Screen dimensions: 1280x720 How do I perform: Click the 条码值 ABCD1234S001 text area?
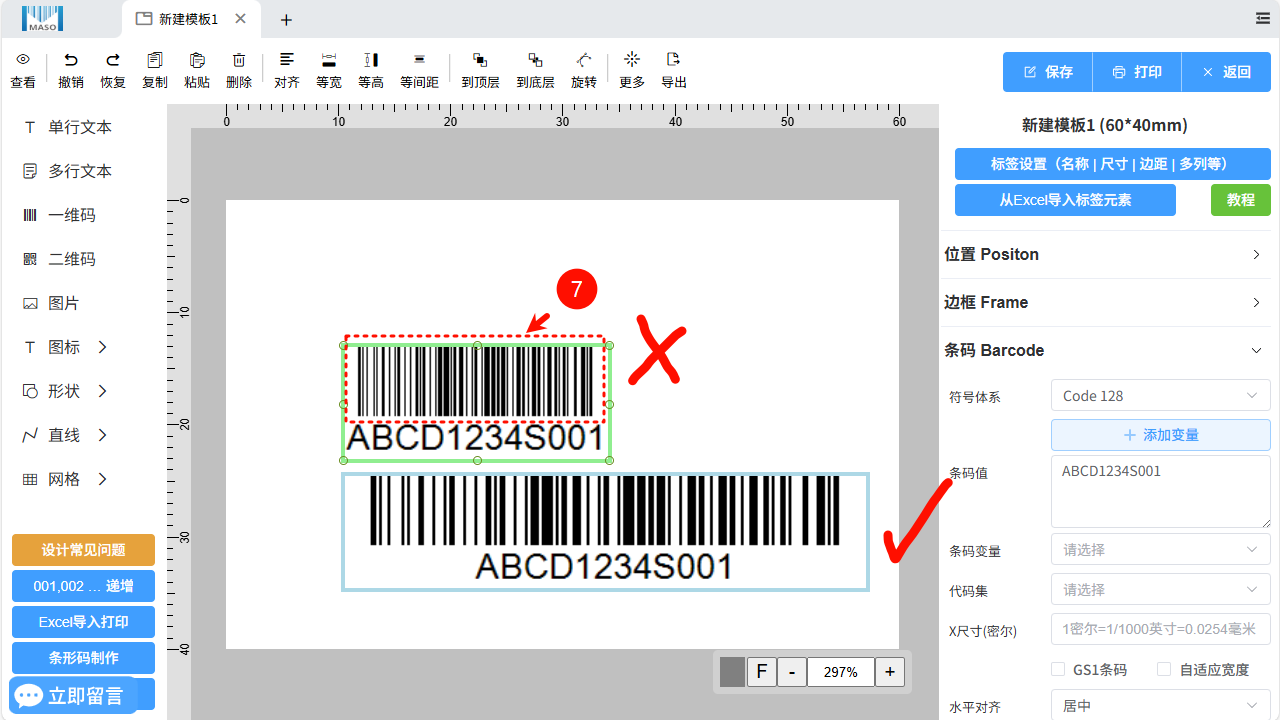point(1160,491)
